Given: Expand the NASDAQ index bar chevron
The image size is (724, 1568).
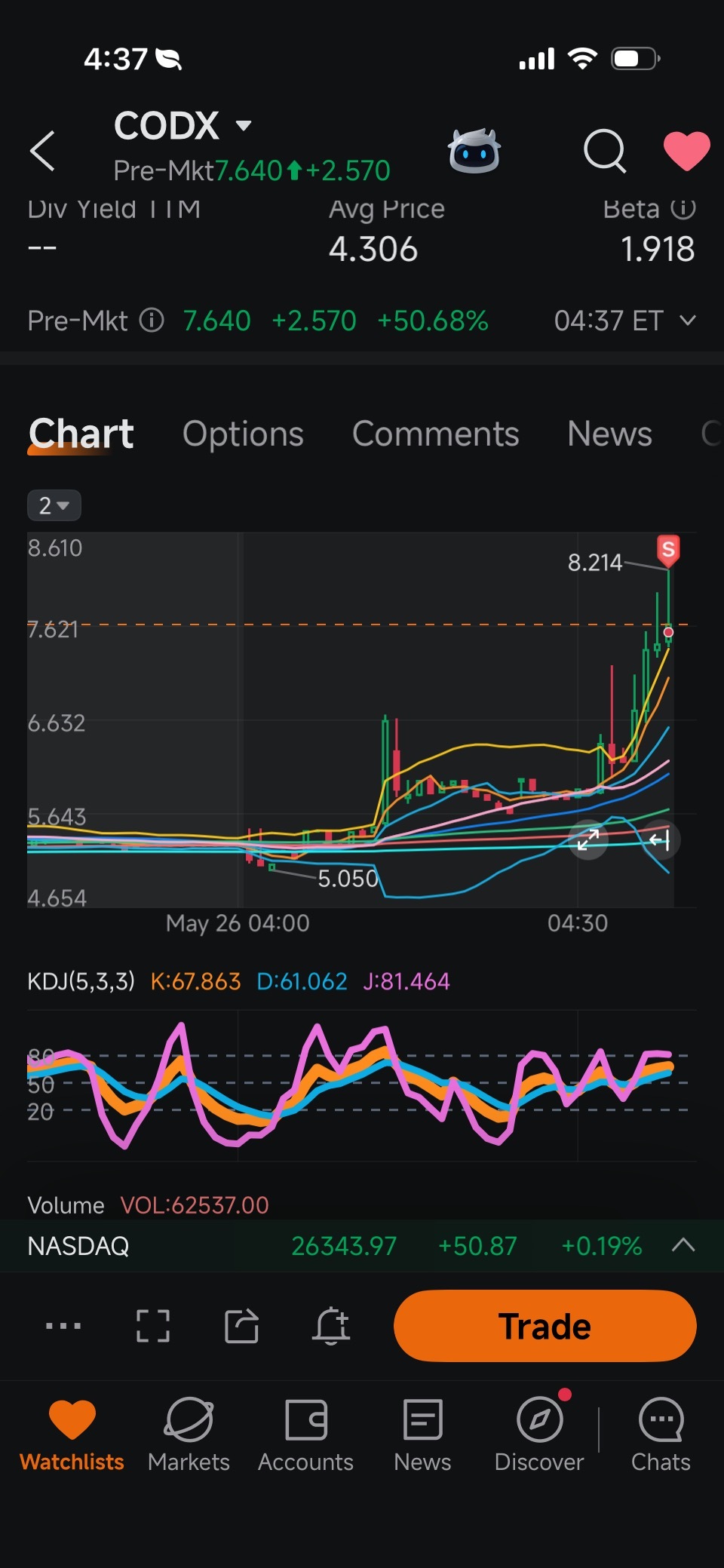Looking at the screenshot, I should click(x=683, y=1245).
